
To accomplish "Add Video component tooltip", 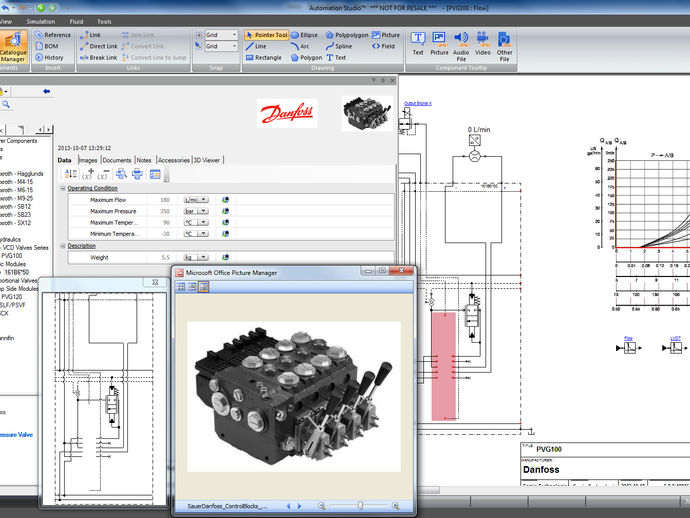I will [x=482, y=44].
